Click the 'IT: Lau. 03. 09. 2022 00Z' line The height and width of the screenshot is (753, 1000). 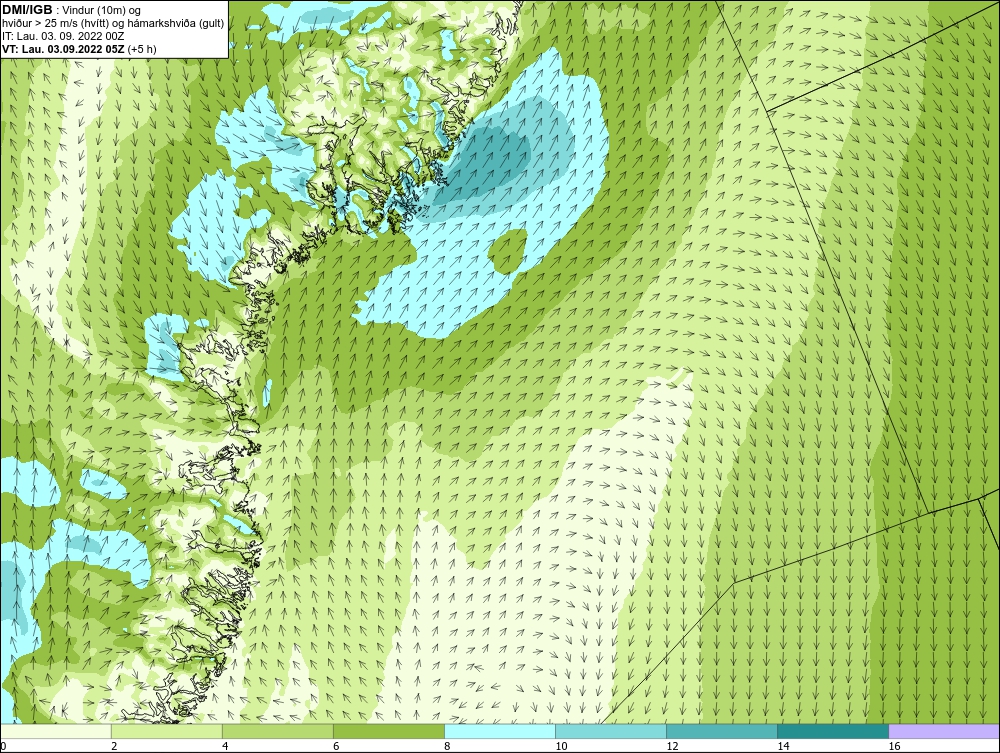pyautogui.click(x=63, y=36)
